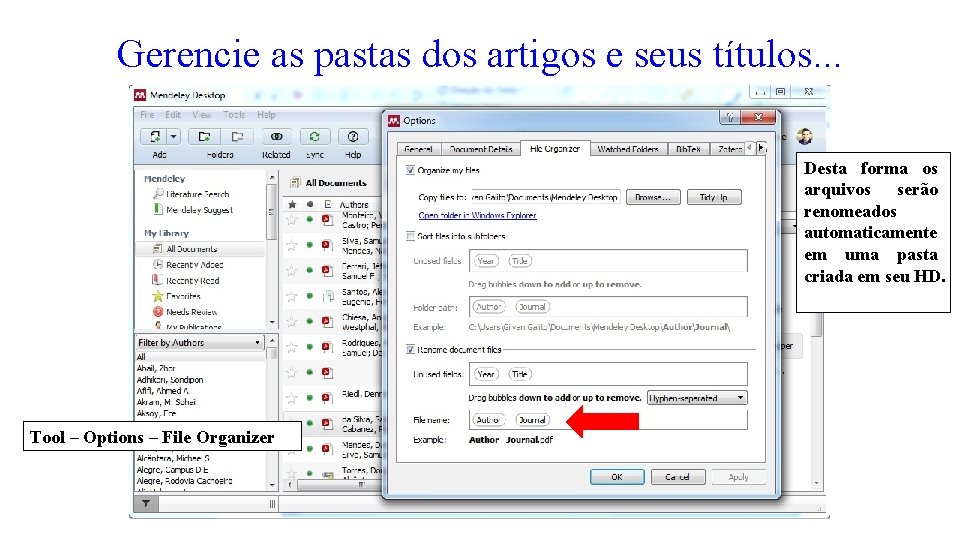
Task: Click the Help question-mark toolbar icon
Action: click(353, 137)
